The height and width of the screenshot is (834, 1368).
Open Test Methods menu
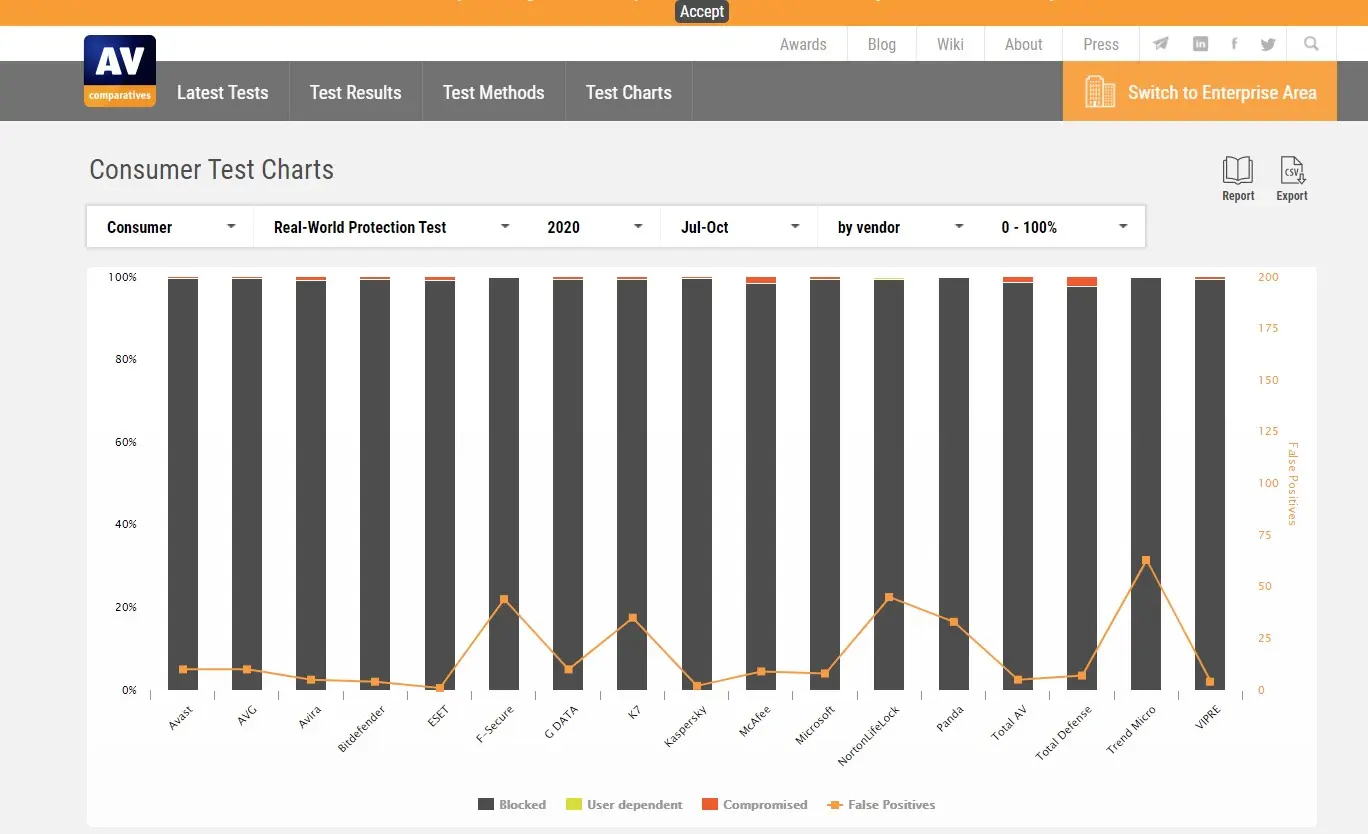494,92
